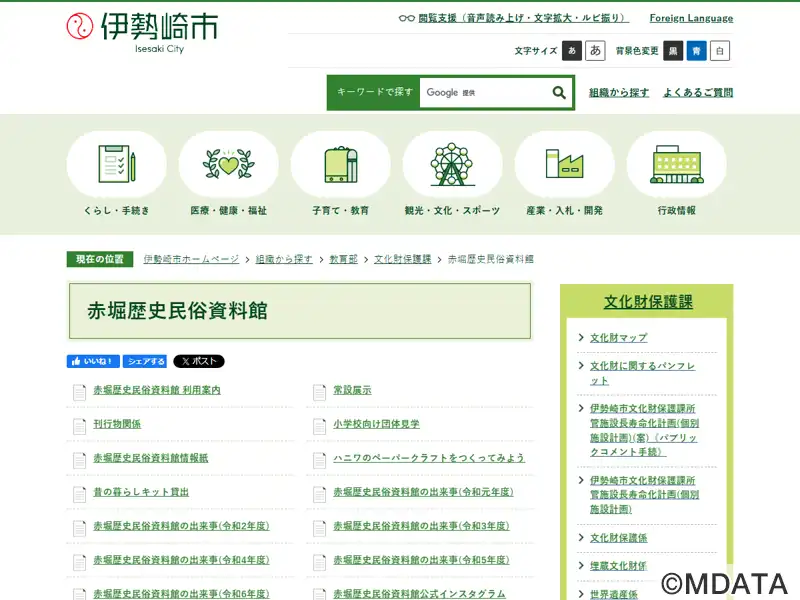Switch background color to black
Image resolution: width=800 pixels, height=600 pixels.
point(674,51)
